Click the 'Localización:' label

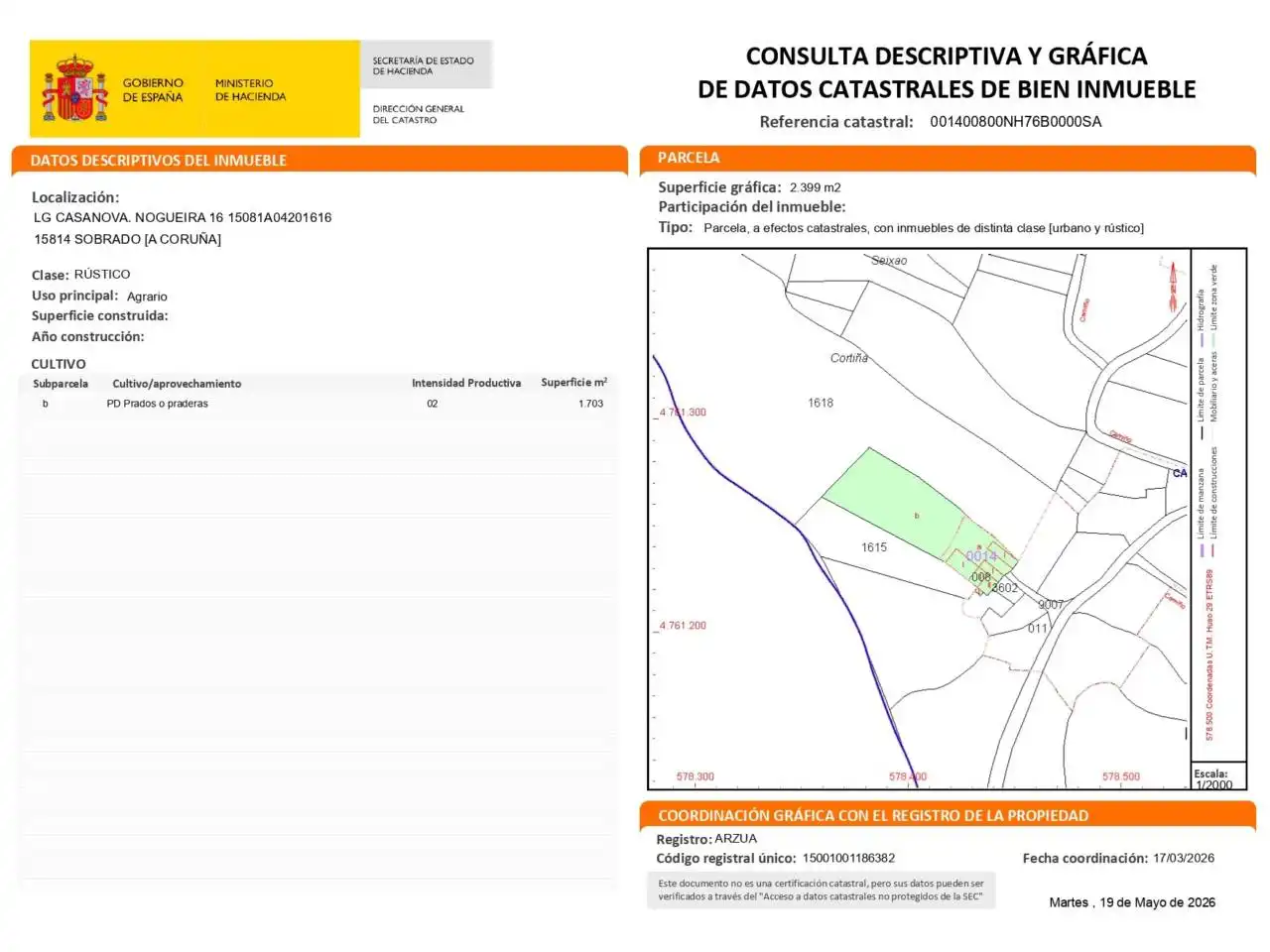pos(75,197)
